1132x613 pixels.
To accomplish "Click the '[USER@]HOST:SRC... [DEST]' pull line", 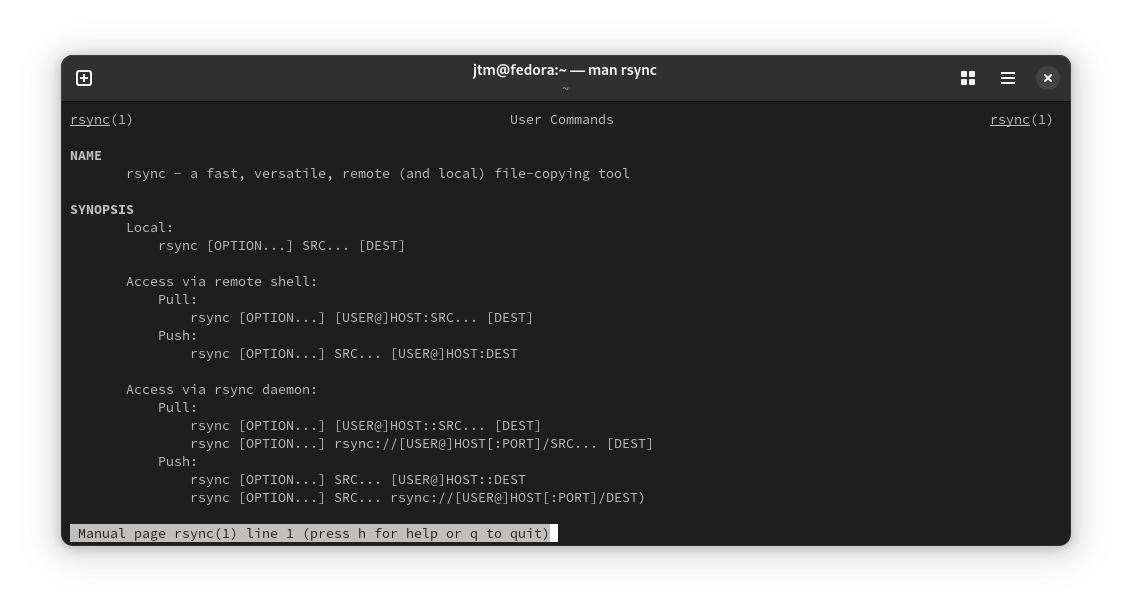I will [362, 318].
